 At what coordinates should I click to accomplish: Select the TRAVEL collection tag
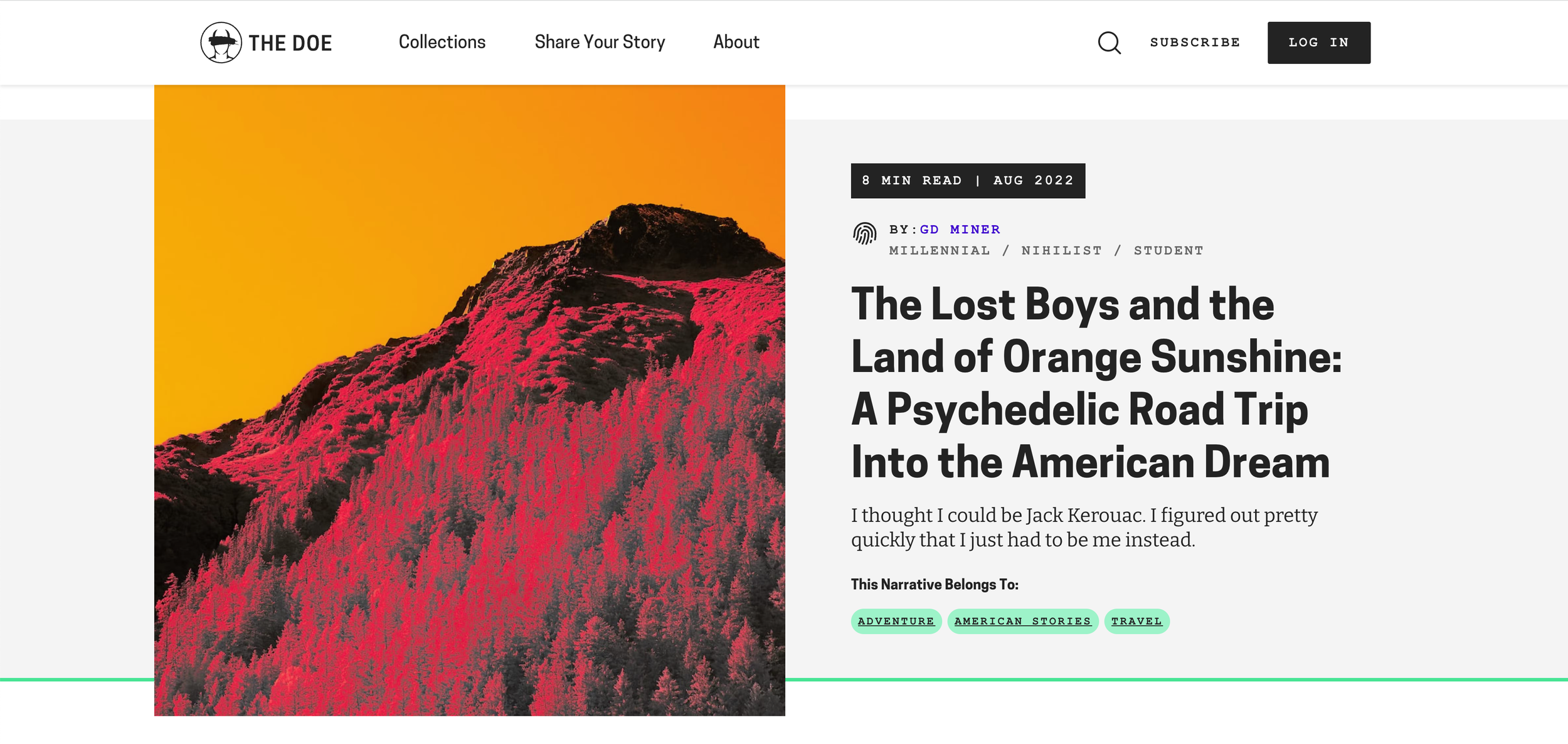[1136, 621]
